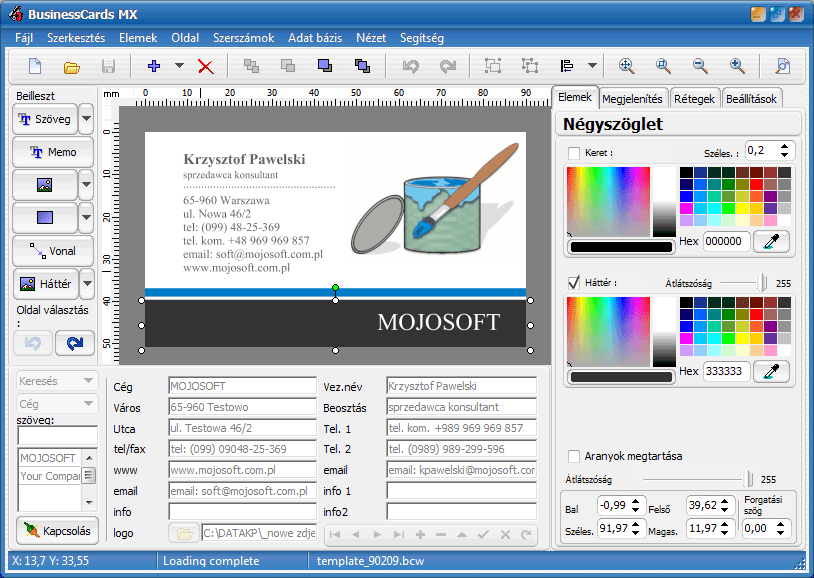
Task: Open the Keresés combo box
Action: pos(57,381)
